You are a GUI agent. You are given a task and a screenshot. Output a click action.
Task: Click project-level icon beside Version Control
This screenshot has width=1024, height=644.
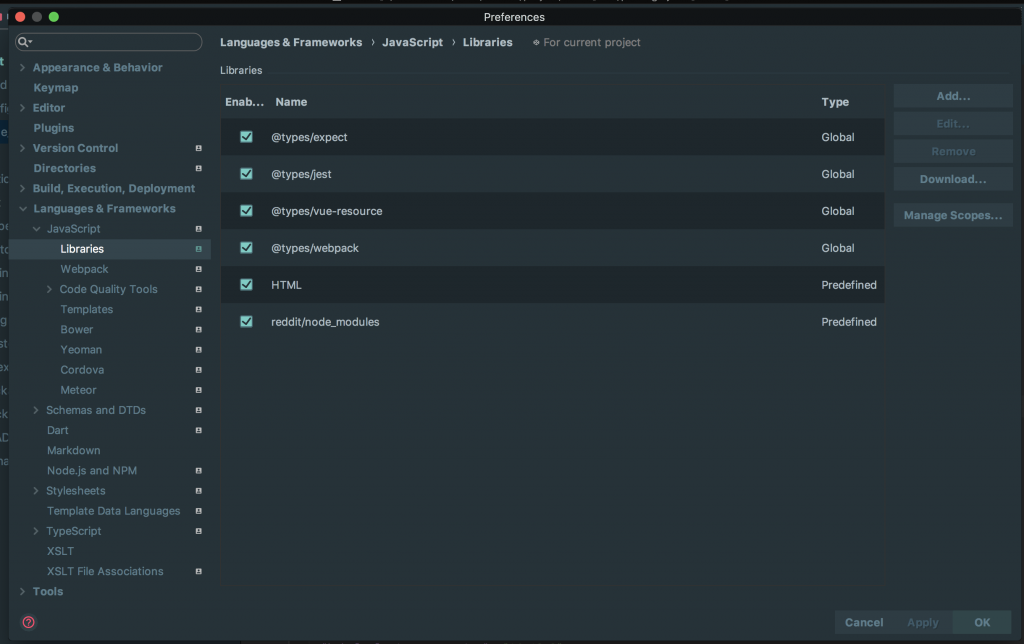[x=198, y=148]
